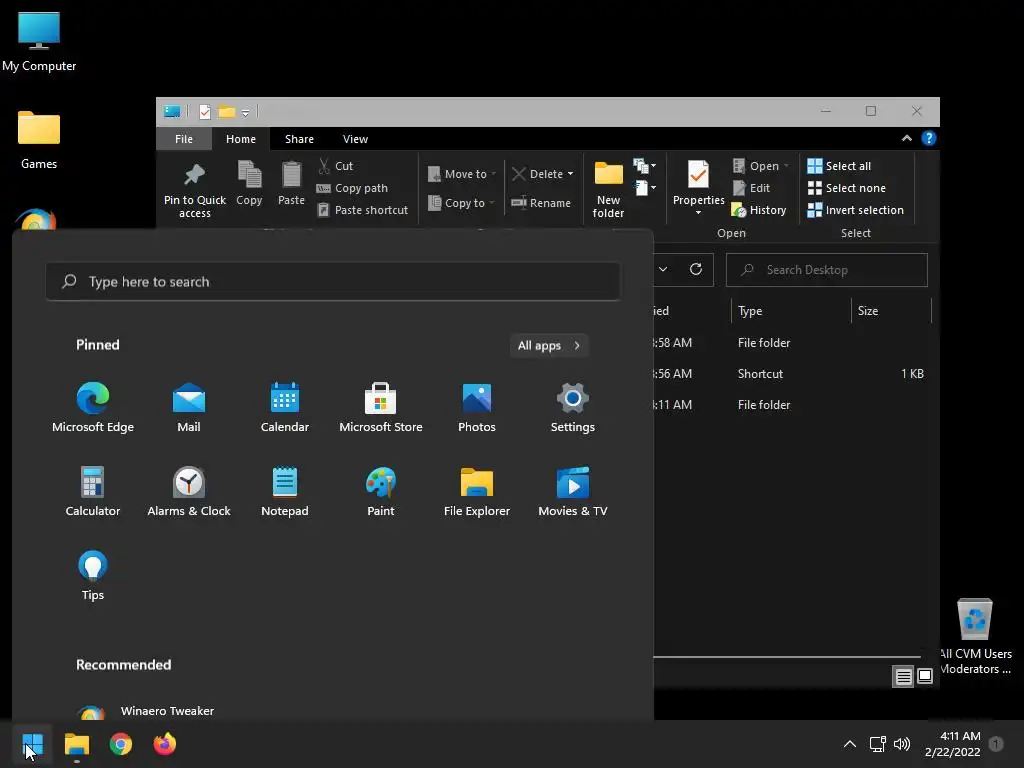Click the Copy ribbon button
The width and height of the screenshot is (1024, 768).
click(x=249, y=184)
